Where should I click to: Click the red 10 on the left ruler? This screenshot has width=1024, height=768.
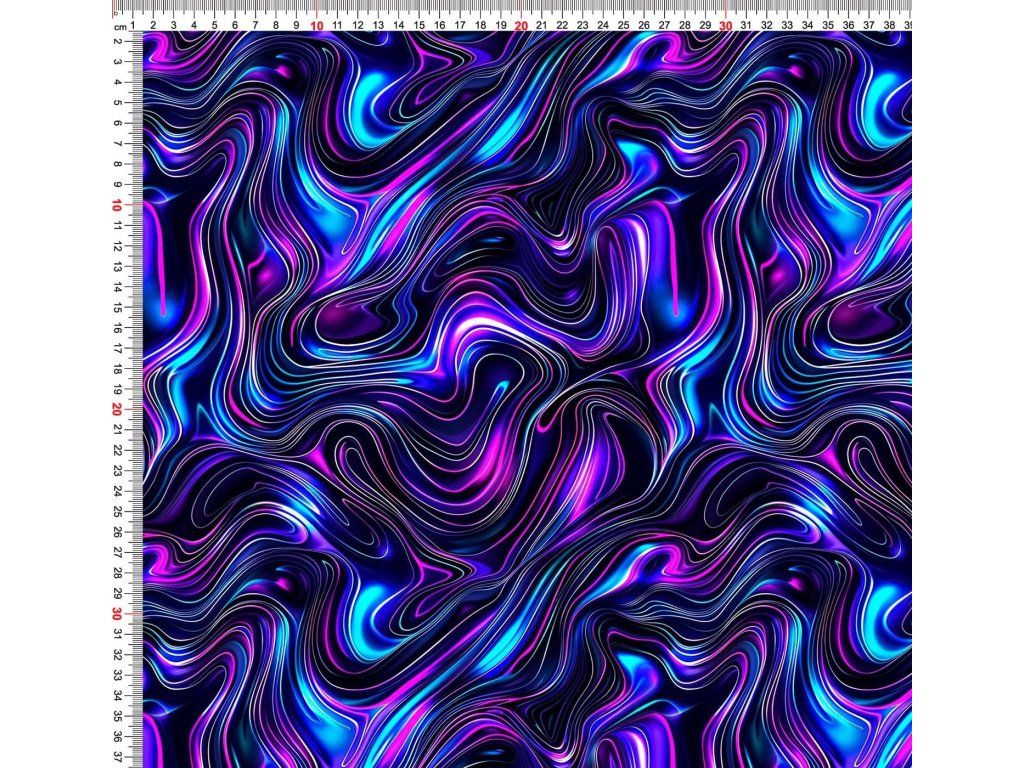coord(117,205)
